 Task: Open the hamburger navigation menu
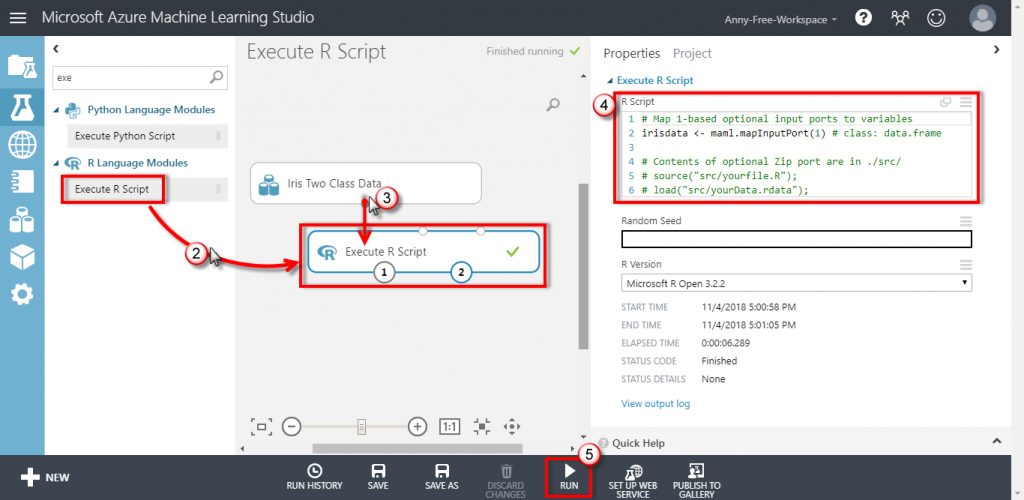[x=18, y=18]
